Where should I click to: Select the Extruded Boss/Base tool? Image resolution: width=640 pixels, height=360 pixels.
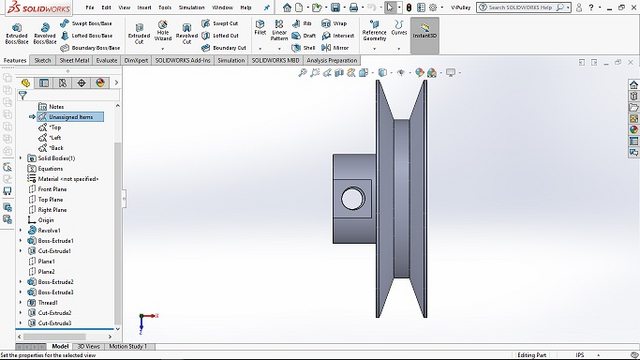coord(17,34)
